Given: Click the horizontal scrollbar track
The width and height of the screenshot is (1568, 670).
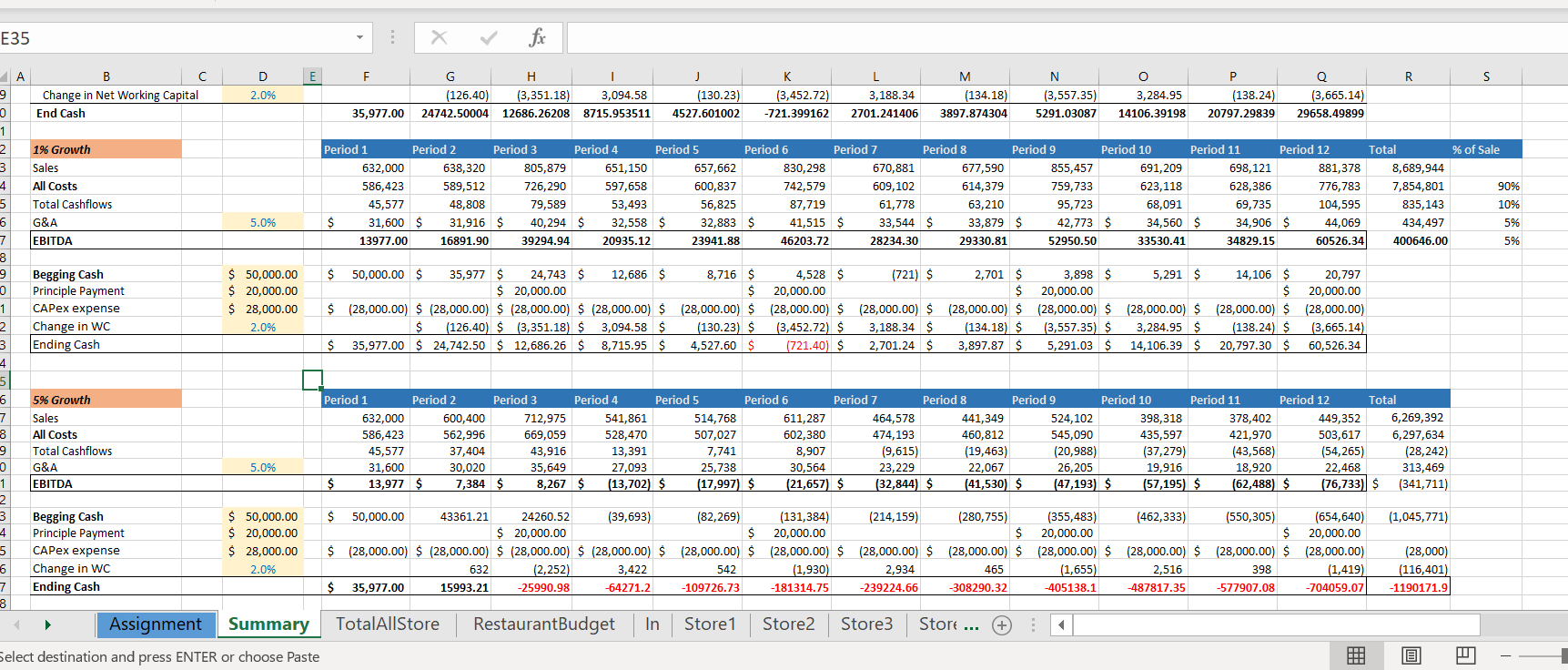Looking at the screenshot, I should (1276, 625).
